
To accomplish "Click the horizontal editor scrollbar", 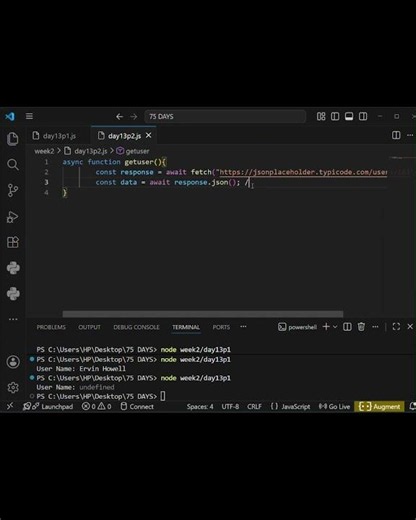I will 203,314.
